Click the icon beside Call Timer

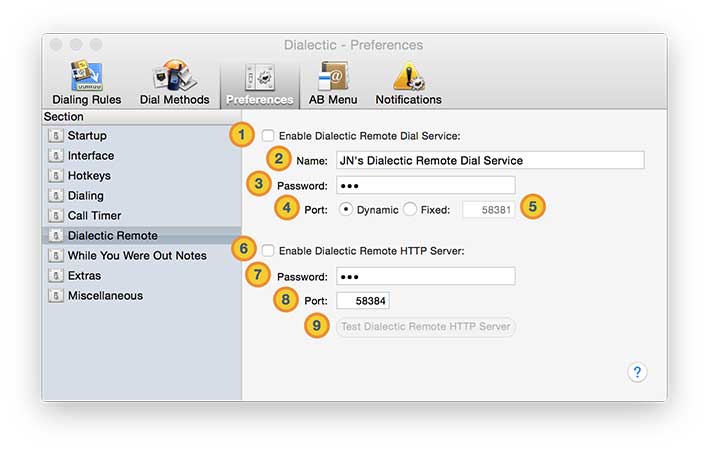point(56,216)
